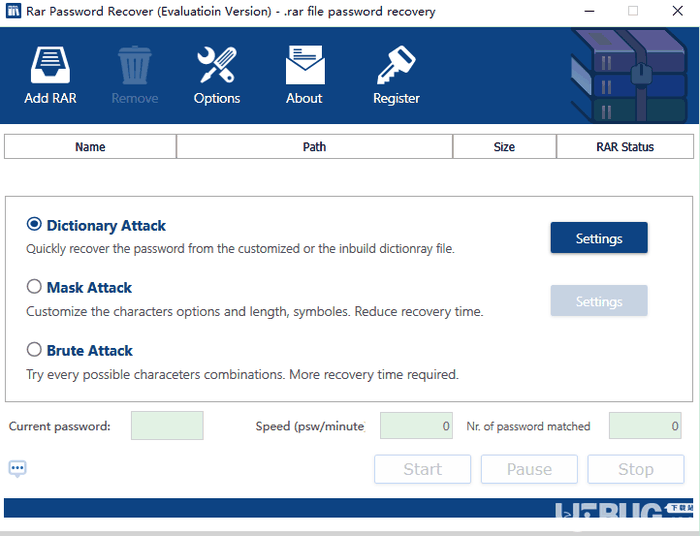Open Settings for Mask Attack
This screenshot has height=536, width=700.
click(x=599, y=301)
